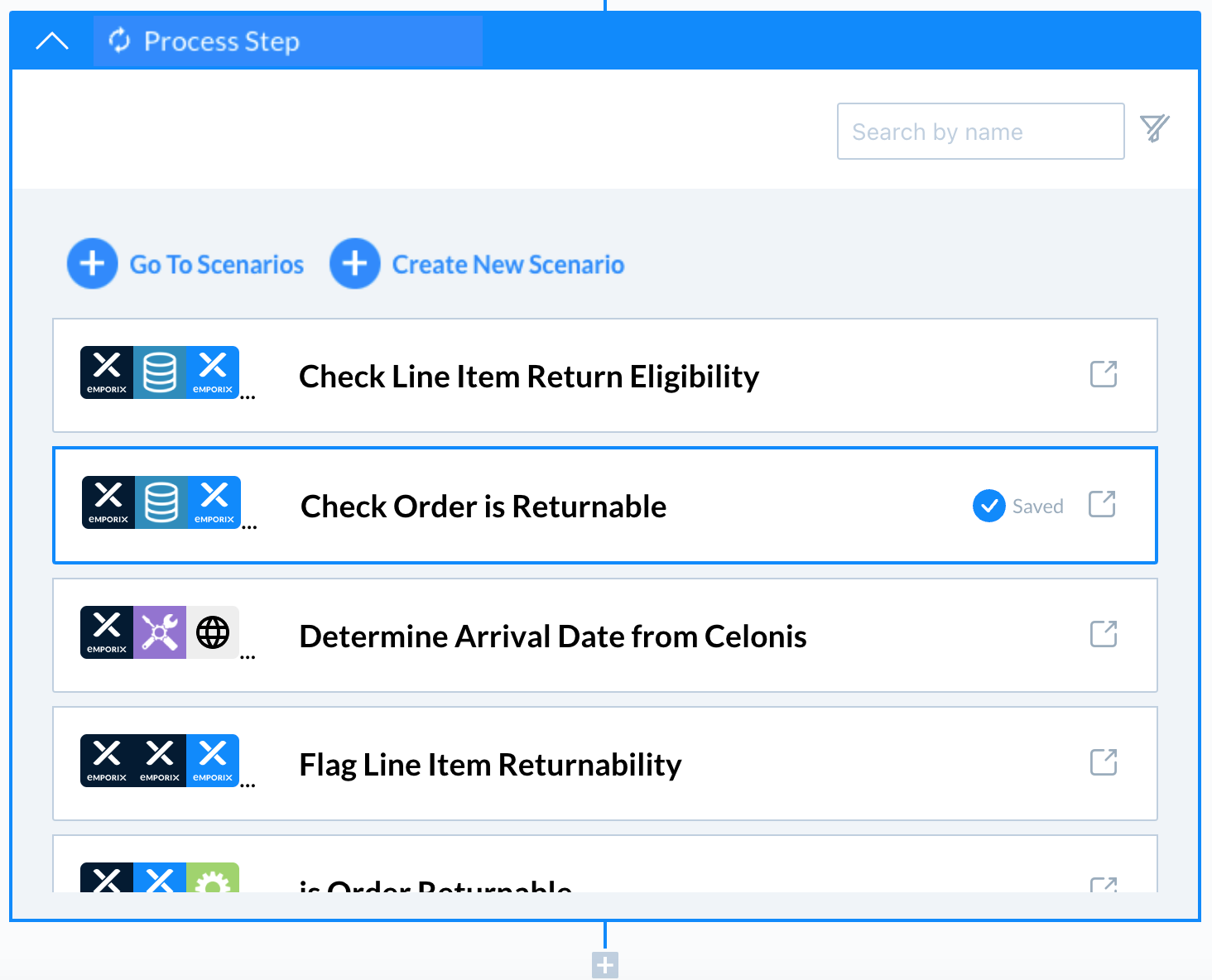The width and height of the screenshot is (1212, 980).
Task: Click the Go To Scenarios plus icon
Action: point(92,264)
